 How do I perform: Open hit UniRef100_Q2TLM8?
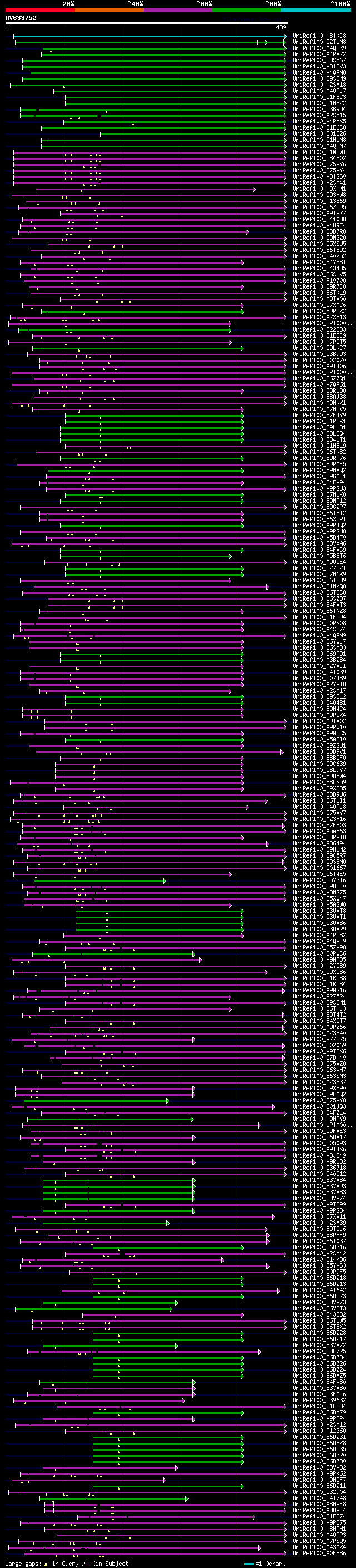point(319,42)
